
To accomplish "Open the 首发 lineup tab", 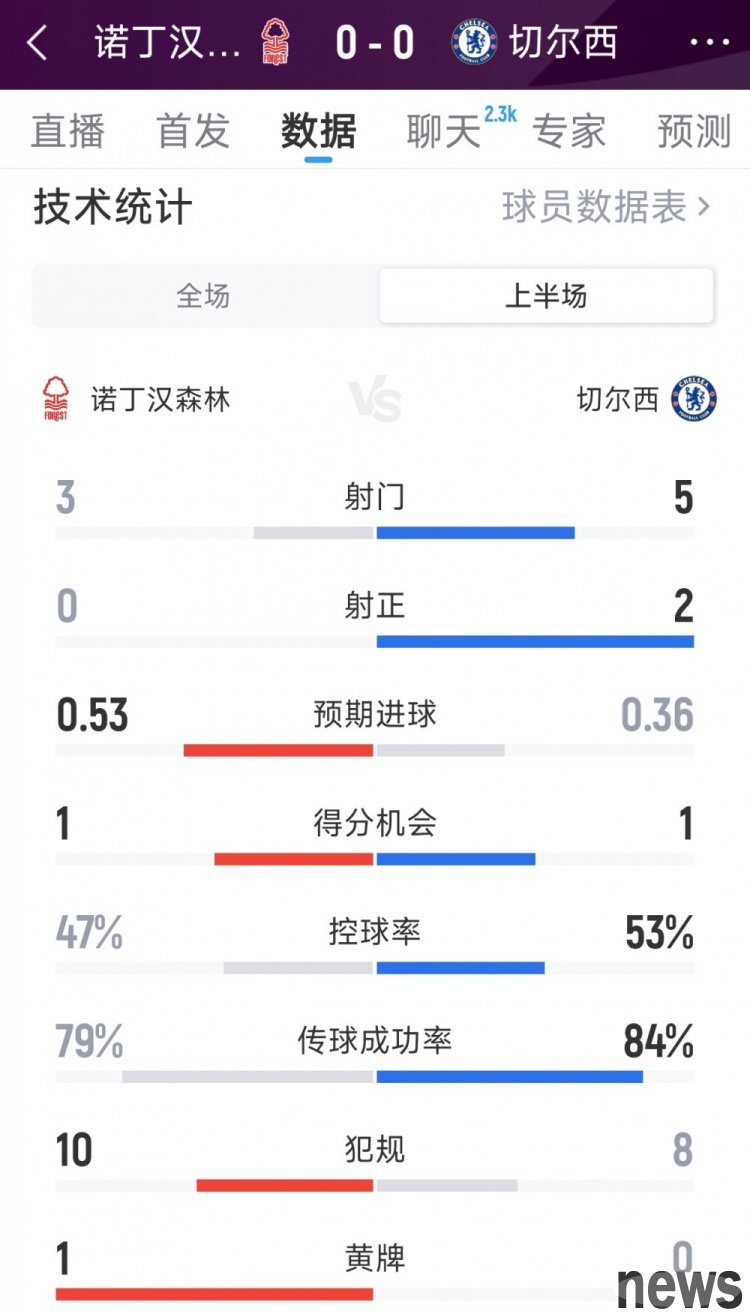I will click(x=193, y=132).
